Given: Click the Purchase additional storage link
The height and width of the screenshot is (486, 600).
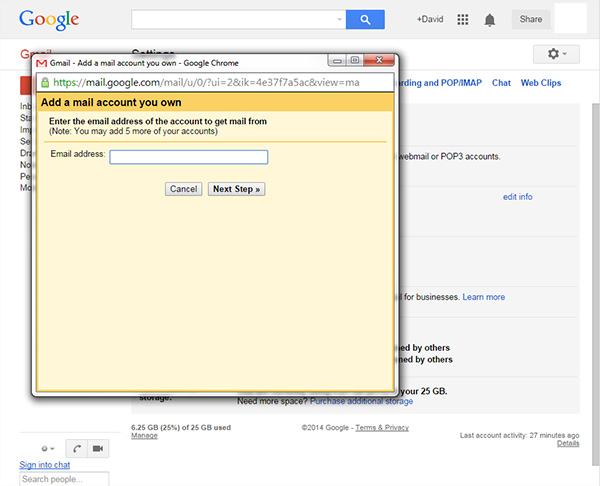Looking at the screenshot, I should [361, 401].
